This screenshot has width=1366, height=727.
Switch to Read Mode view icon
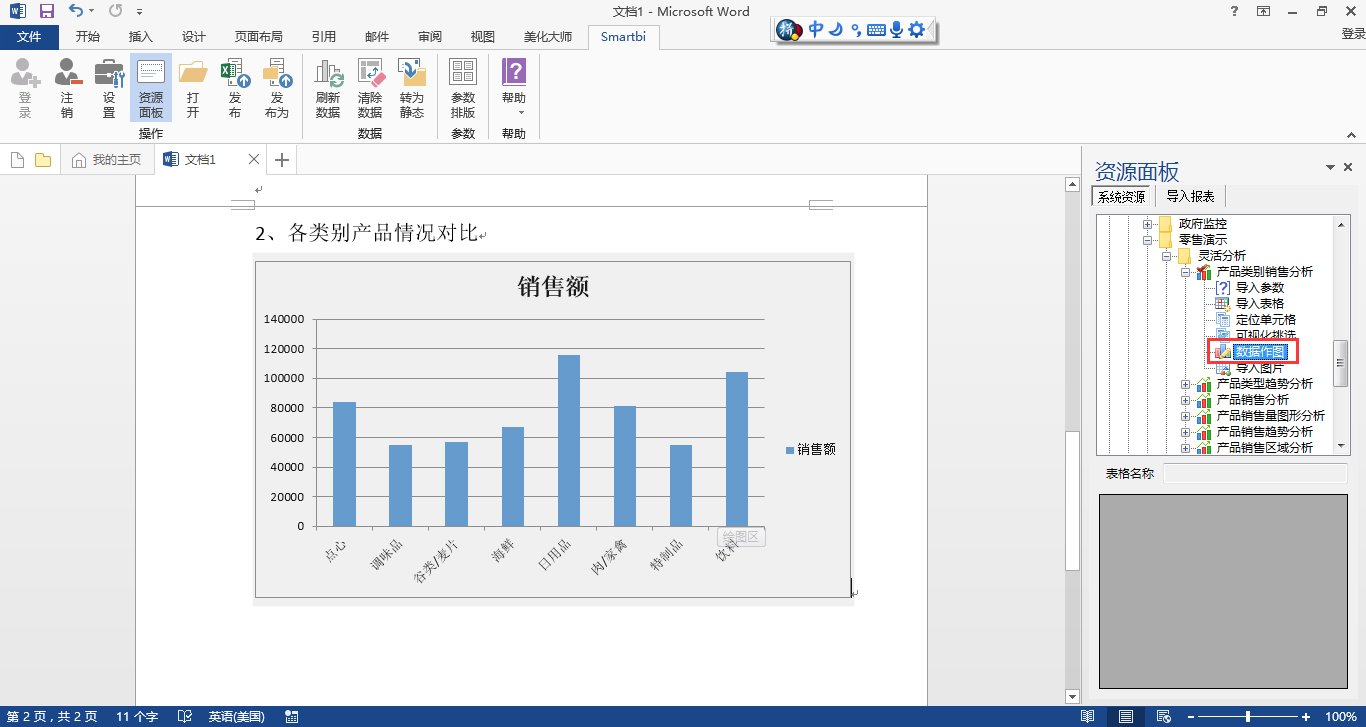coord(1088,717)
